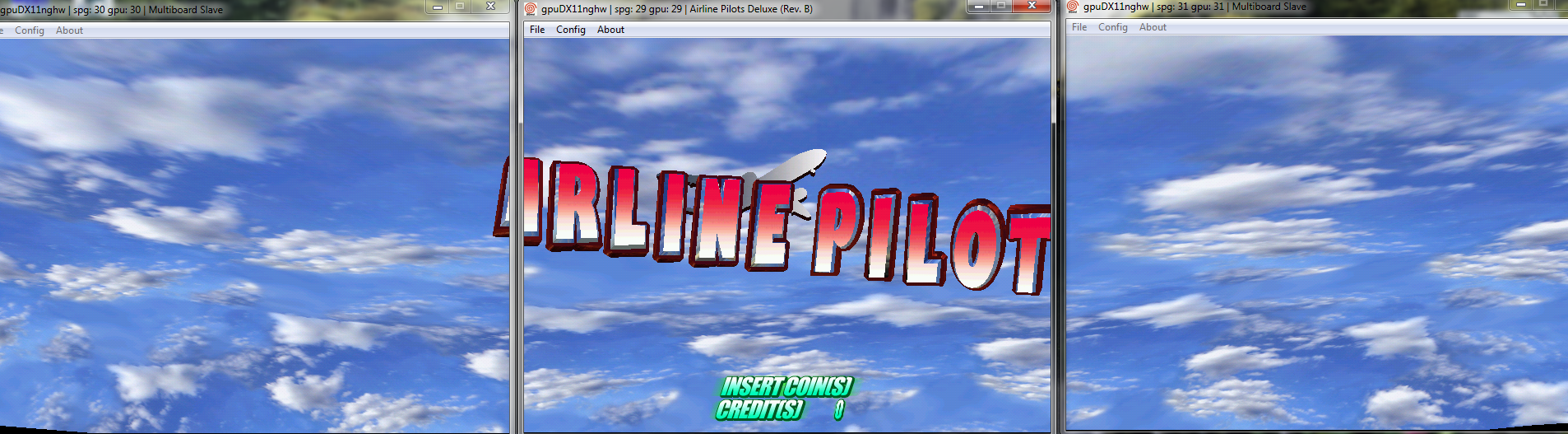
Task: Close the Airline Pilots Deluxe window
Action: tap(1031, 7)
